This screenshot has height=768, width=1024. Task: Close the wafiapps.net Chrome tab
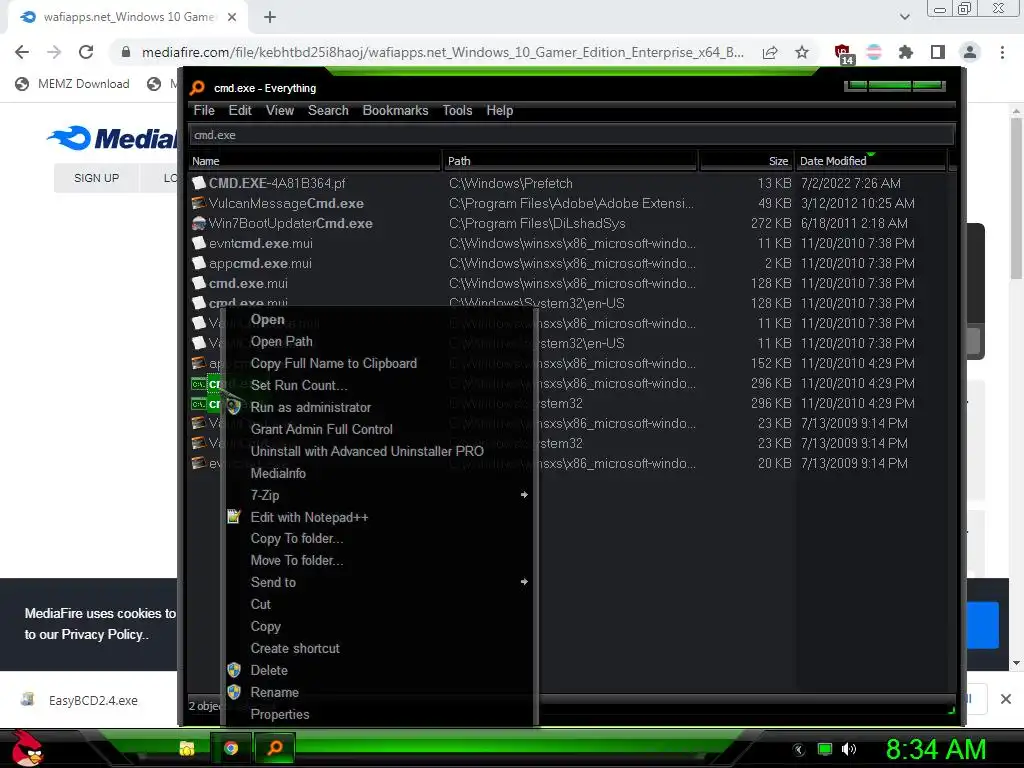tap(232, 17)
